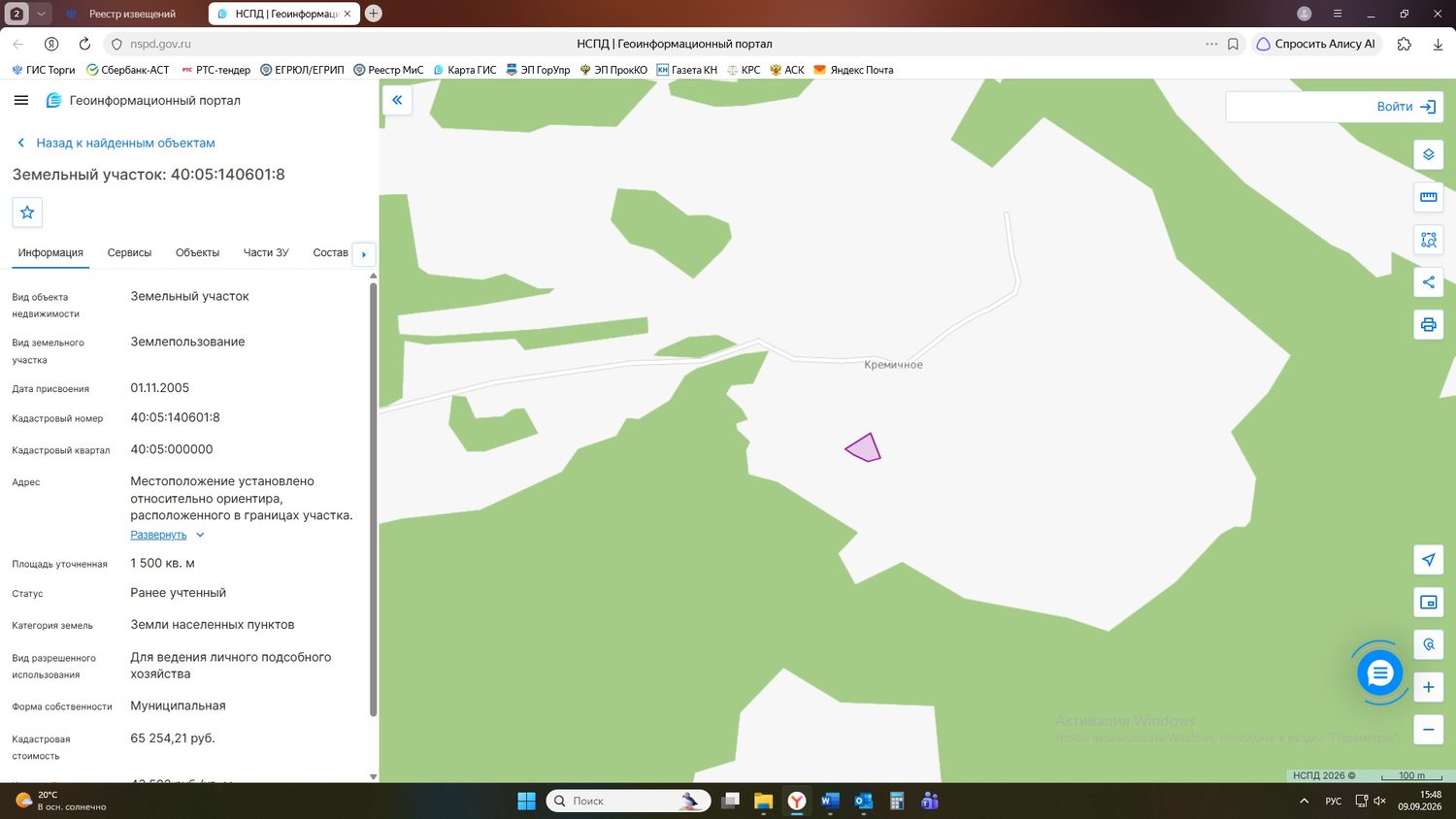The width and height of the screenshot is (1456, 819).
Task: Open the hamburger main menu
Action: tap(21, 100)
